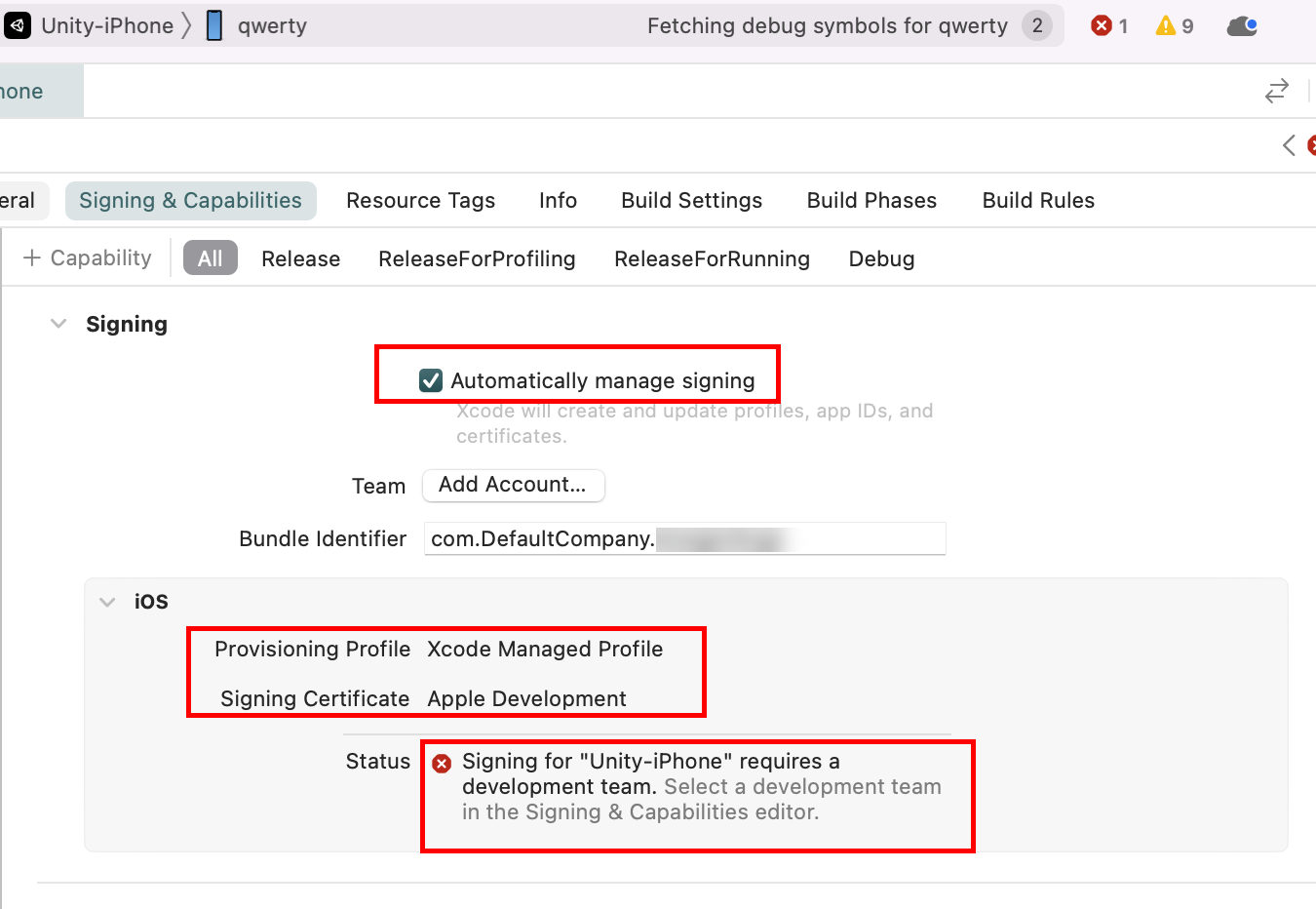The width and height of the screenshot is (1316, 909).
Task: Go to previous issue chevron
Action: tap(1289, 145)
